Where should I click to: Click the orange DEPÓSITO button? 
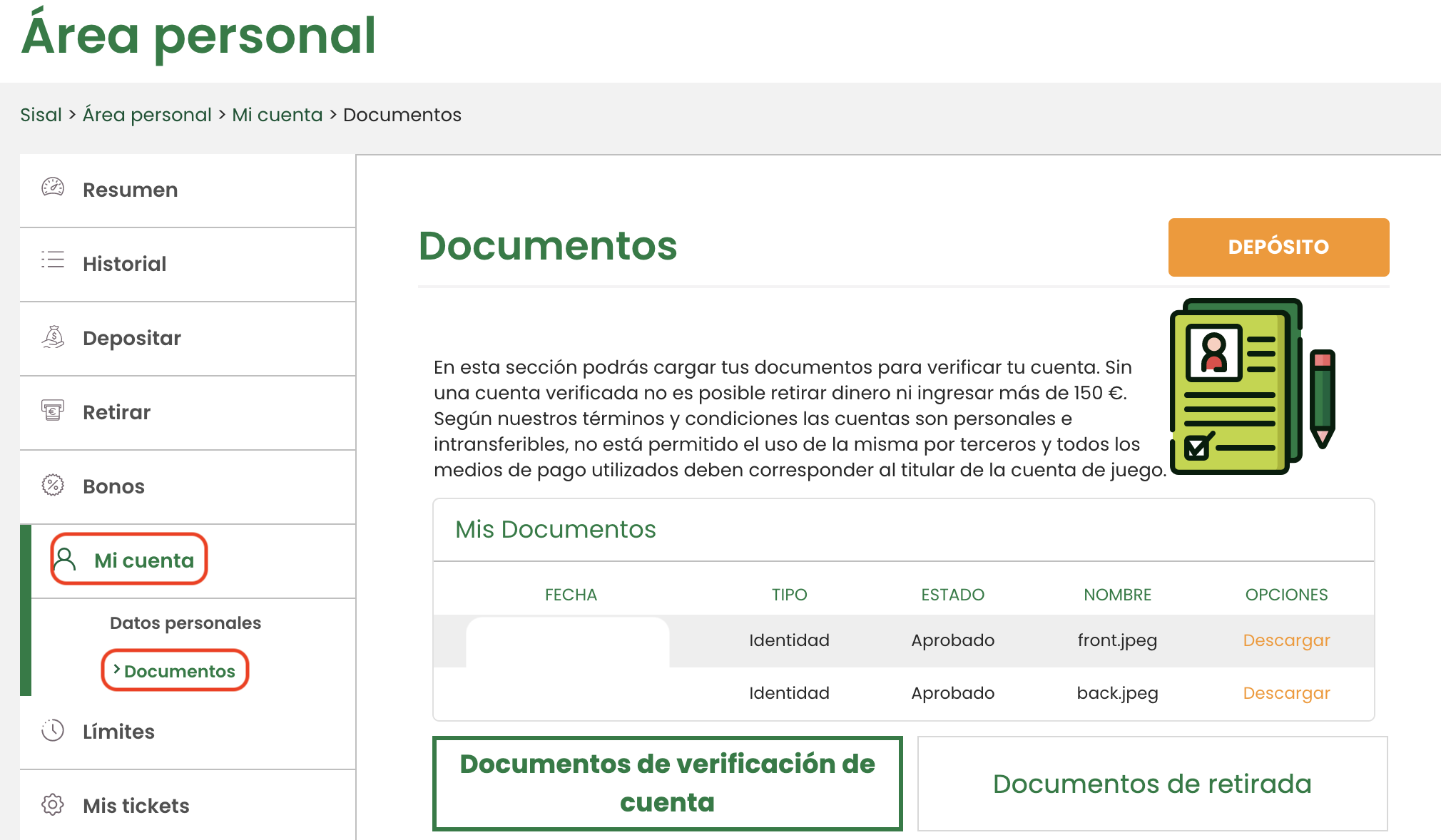1278,247
